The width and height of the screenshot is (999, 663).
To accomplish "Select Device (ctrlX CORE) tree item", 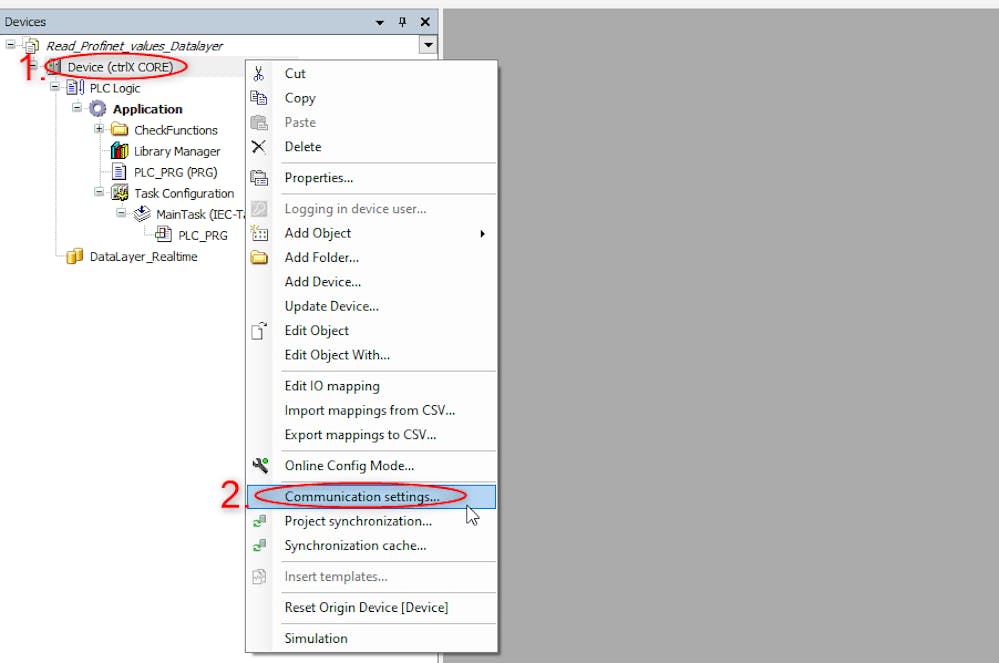I will [x=120, y=67].
